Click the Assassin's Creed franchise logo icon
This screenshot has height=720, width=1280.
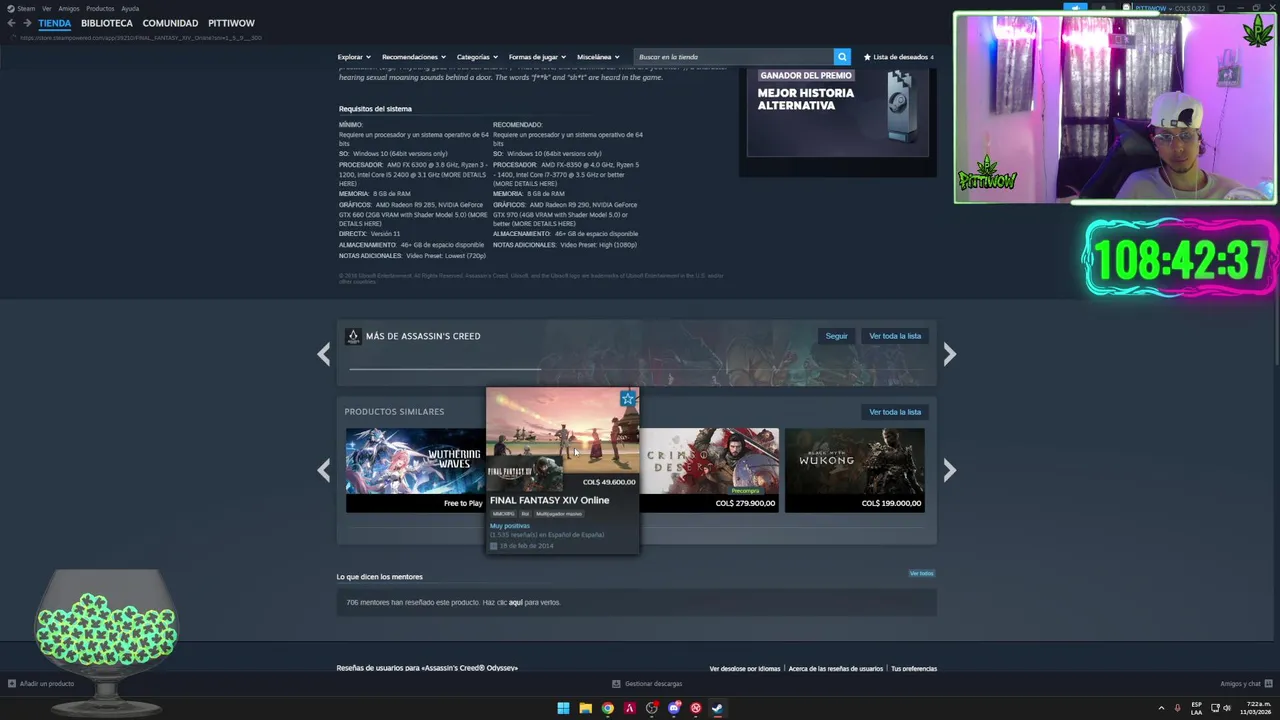[353, 336]
